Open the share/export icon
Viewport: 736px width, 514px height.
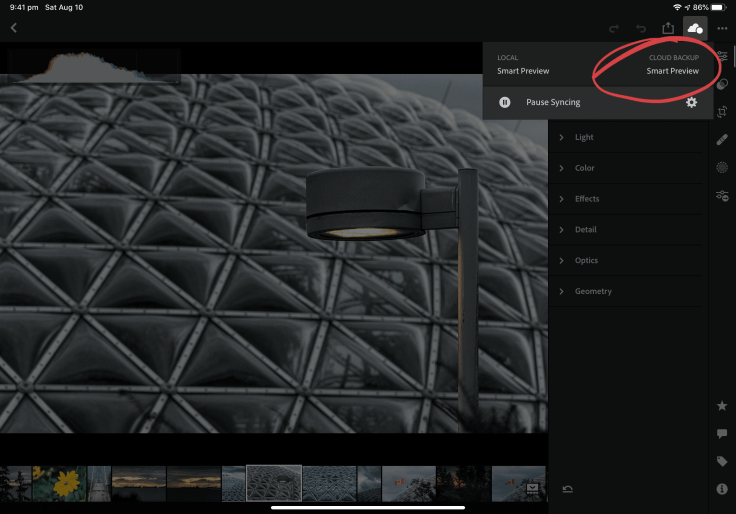pos(668,28)
